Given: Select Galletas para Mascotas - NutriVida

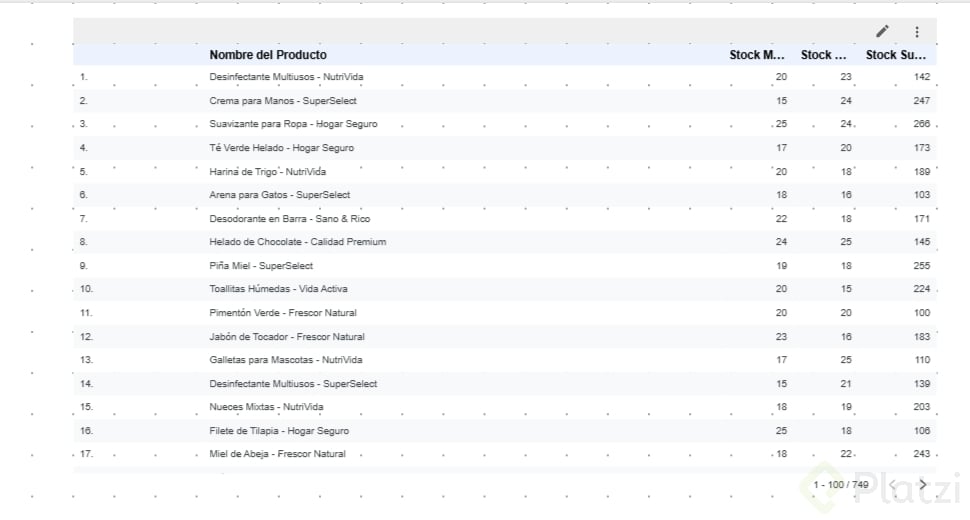Looking at the screenshot, I should (286, 360).
